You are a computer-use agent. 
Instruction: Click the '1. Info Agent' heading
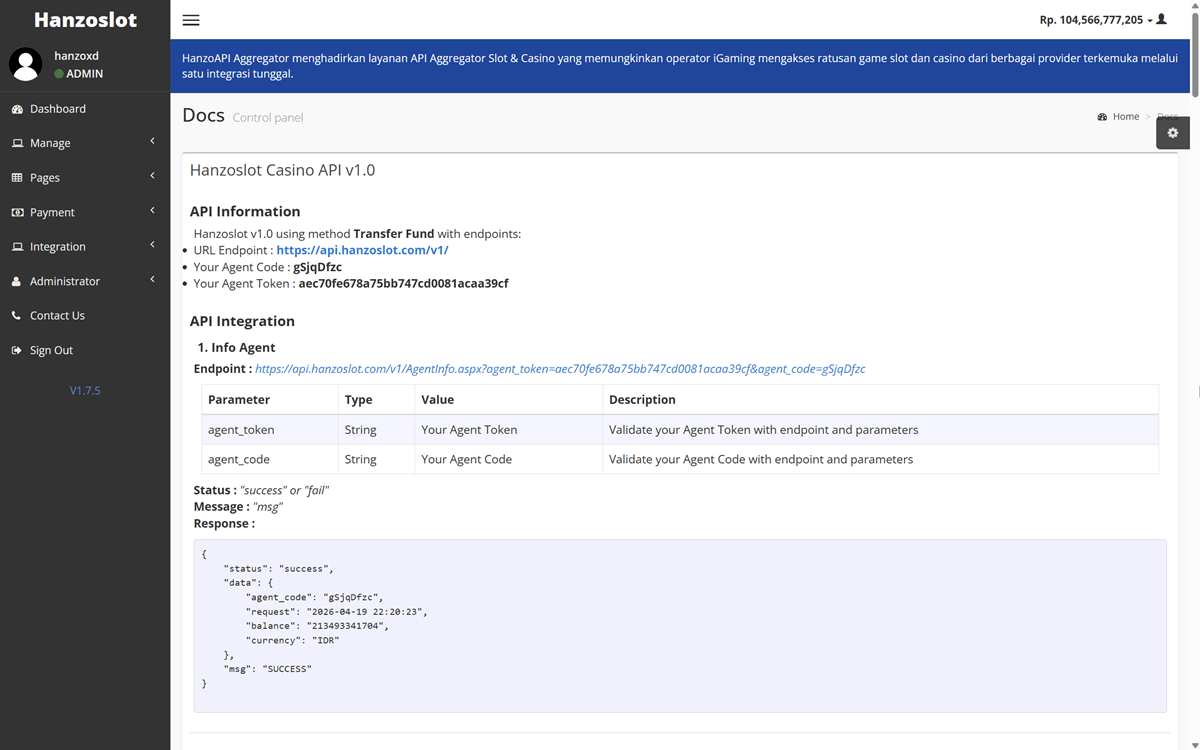(236, 348)
